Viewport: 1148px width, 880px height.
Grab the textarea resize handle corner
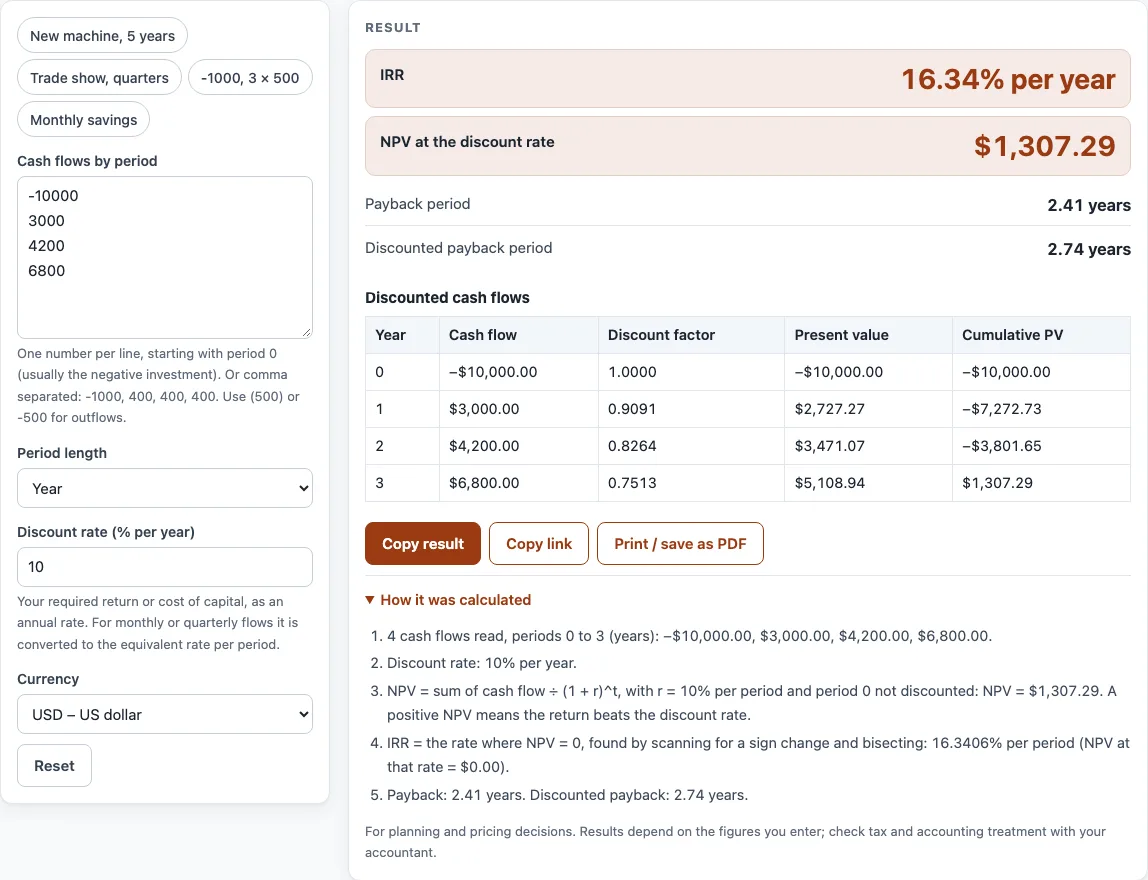point(307,332)
